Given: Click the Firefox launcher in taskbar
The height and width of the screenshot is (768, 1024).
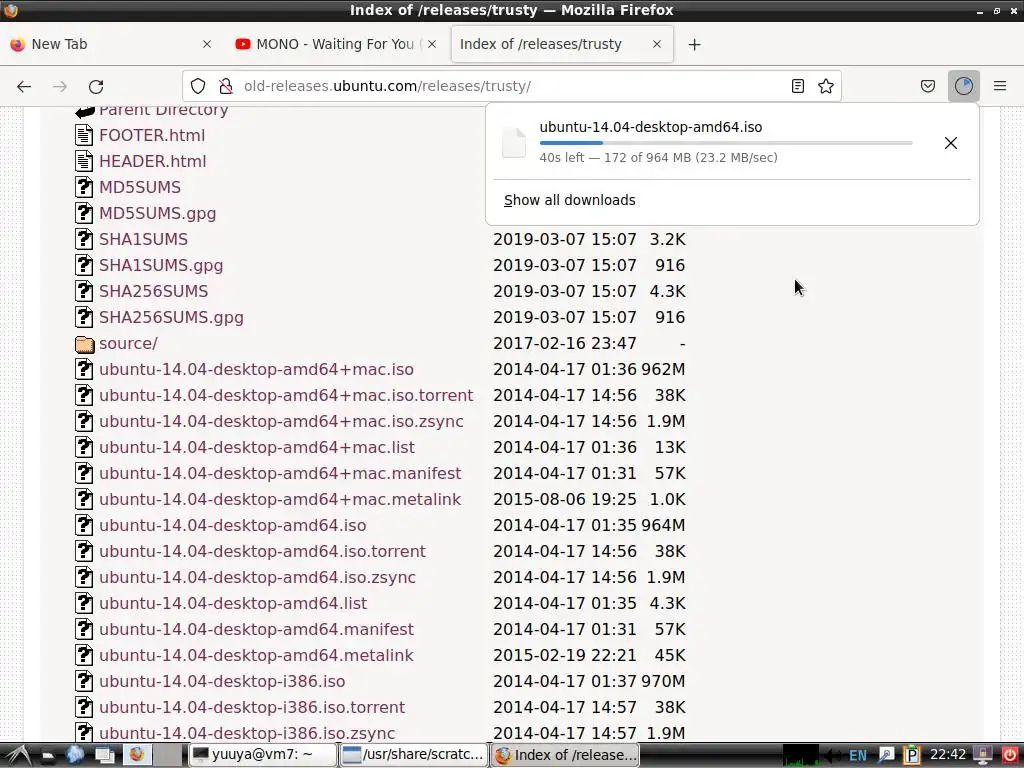Looking at the screenshot, I should tap(136, 755).
